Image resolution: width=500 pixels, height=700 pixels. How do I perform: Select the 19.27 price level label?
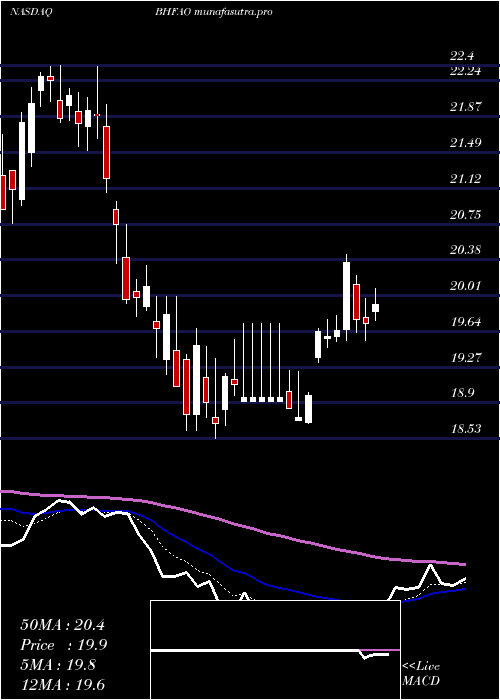466,358
